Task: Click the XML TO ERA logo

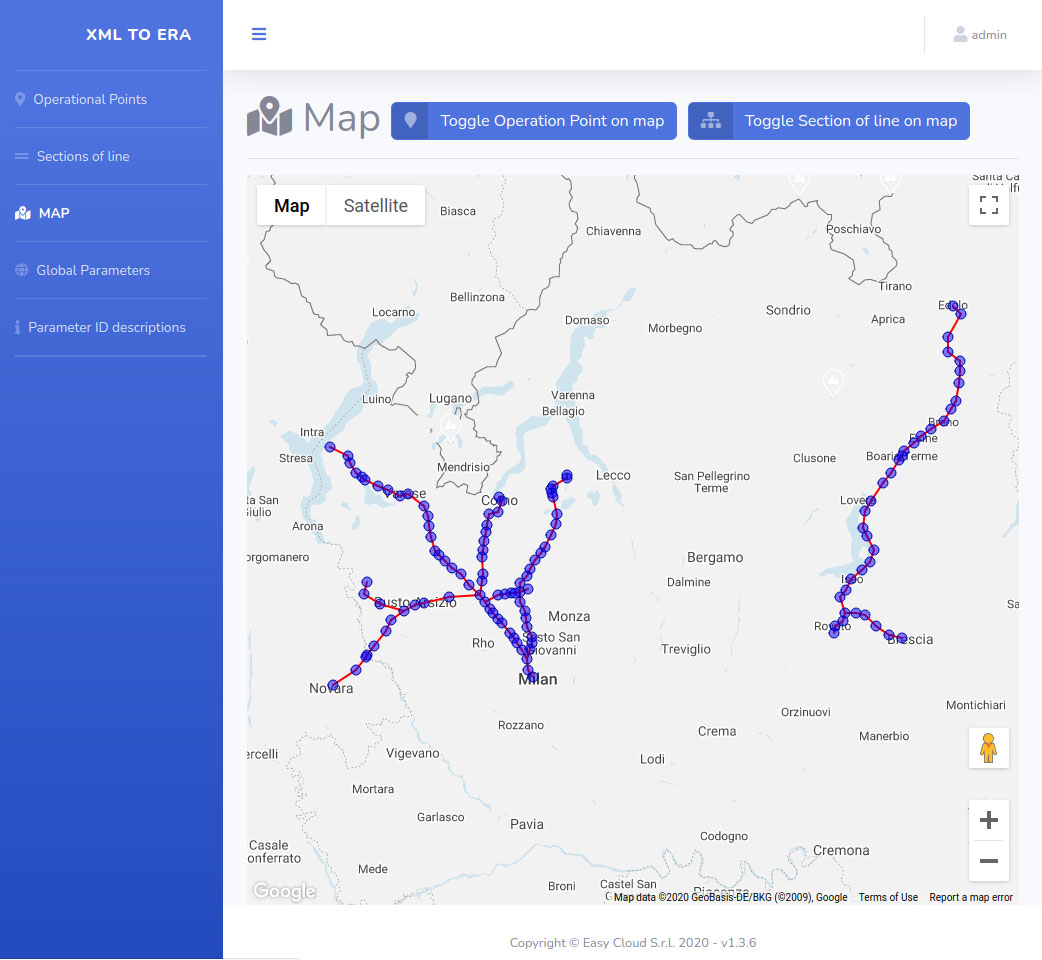Action: 138,34
